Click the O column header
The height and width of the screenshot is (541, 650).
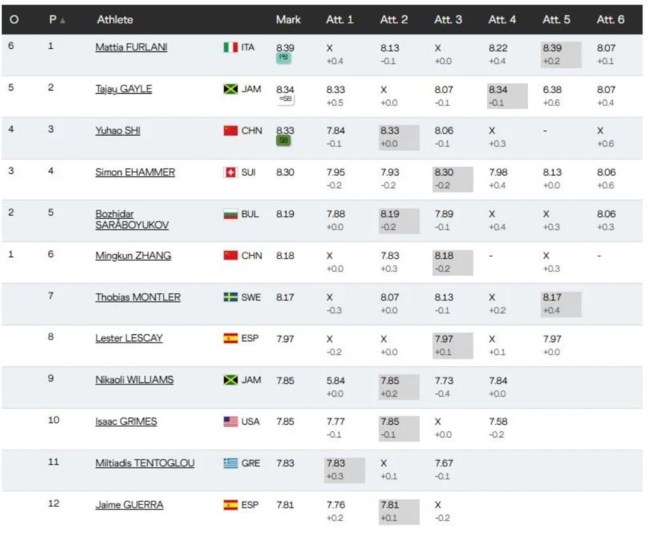tap(14, 19)
